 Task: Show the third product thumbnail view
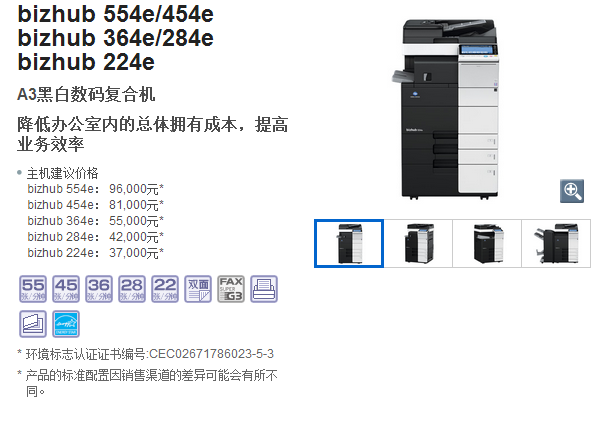coord(487,243)
